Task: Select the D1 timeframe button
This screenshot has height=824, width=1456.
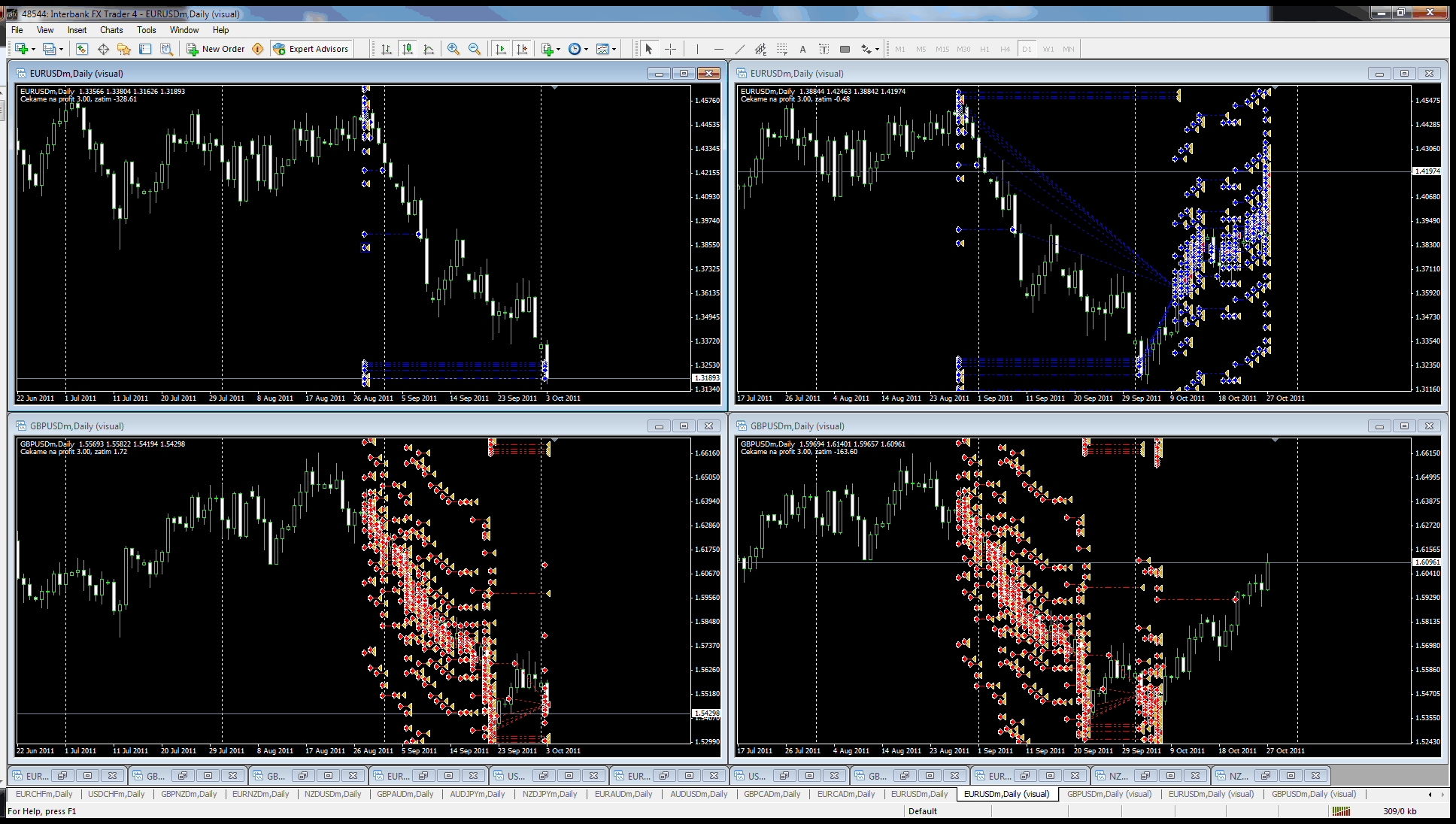Action: 1027,49
